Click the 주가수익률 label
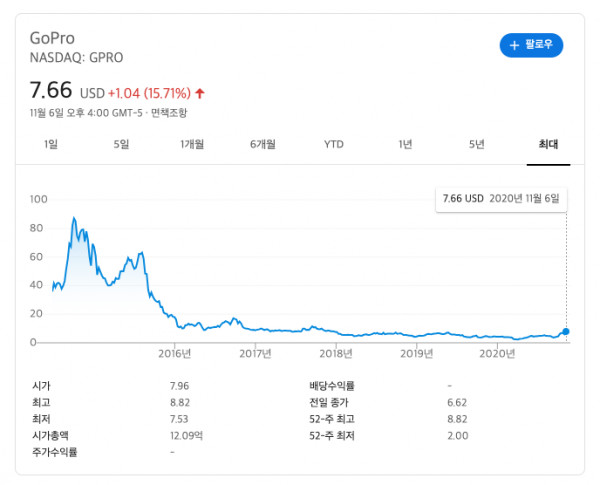Screen dimensions: 600x485 point(55,452)
